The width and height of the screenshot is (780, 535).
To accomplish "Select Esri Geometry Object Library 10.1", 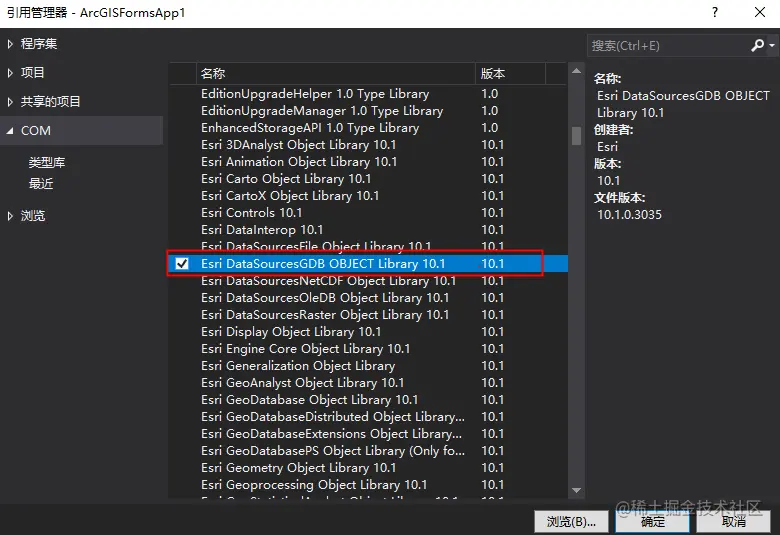I will coord(368,468).
